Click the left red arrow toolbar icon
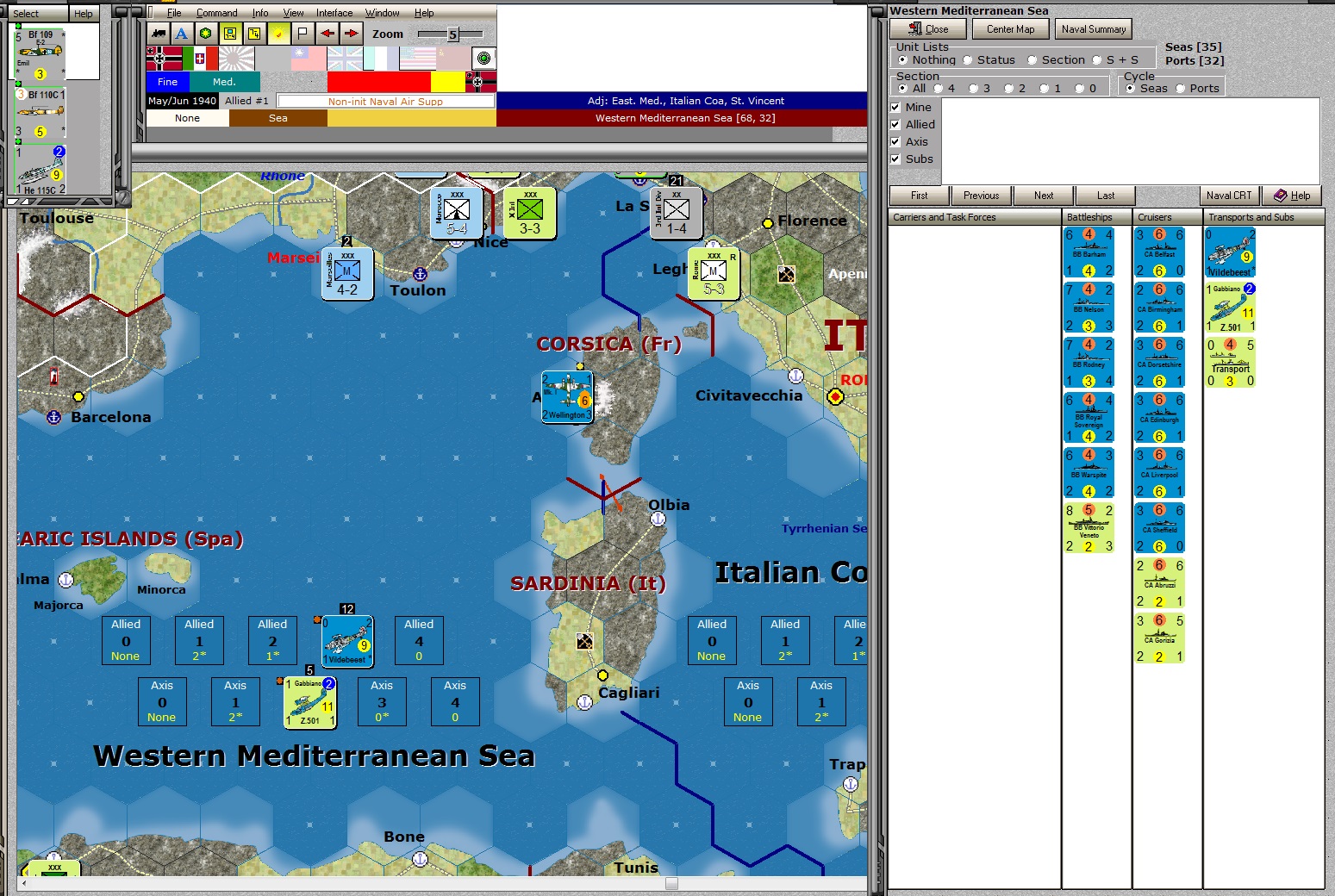The width and height of the screenshot is (1335, 896). (327, 34)
